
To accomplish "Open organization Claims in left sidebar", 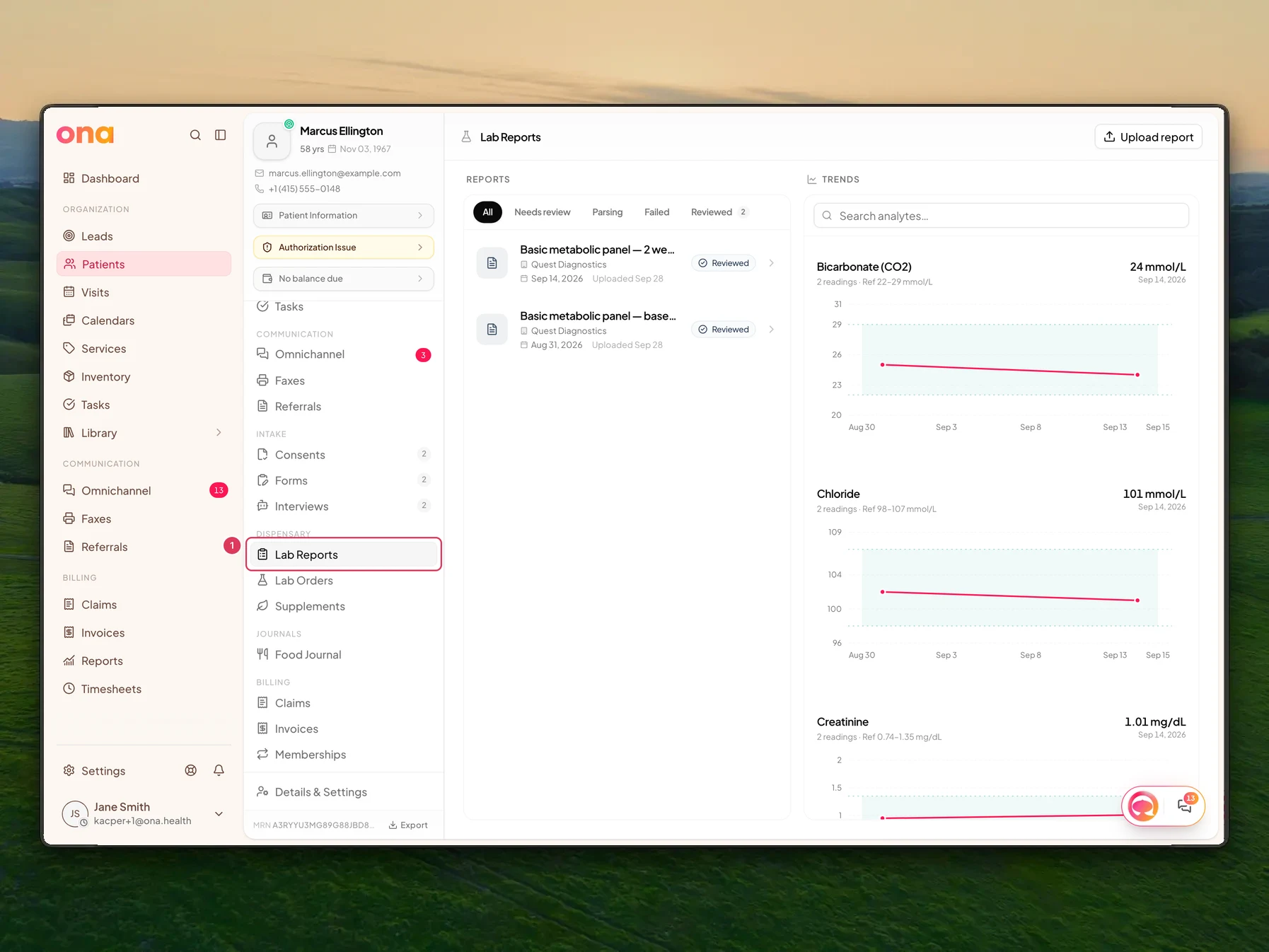I will (x=144, y=605).
